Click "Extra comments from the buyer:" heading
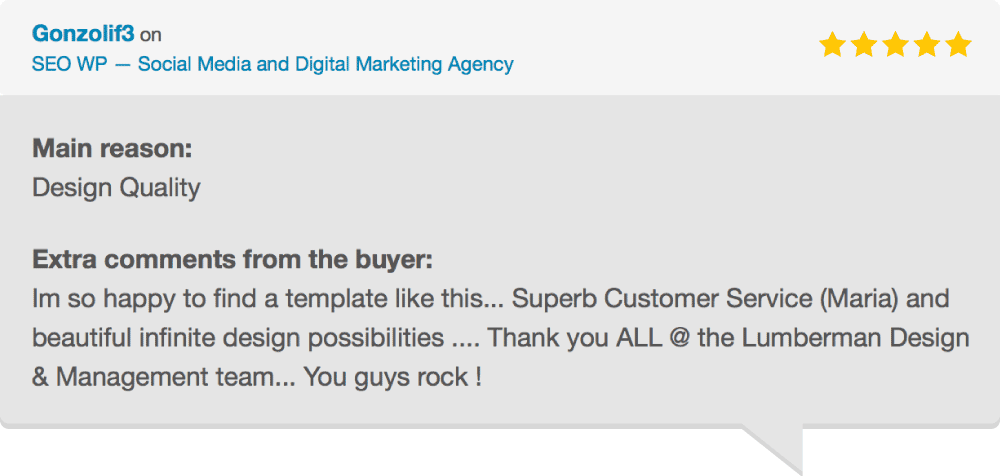 232,261
